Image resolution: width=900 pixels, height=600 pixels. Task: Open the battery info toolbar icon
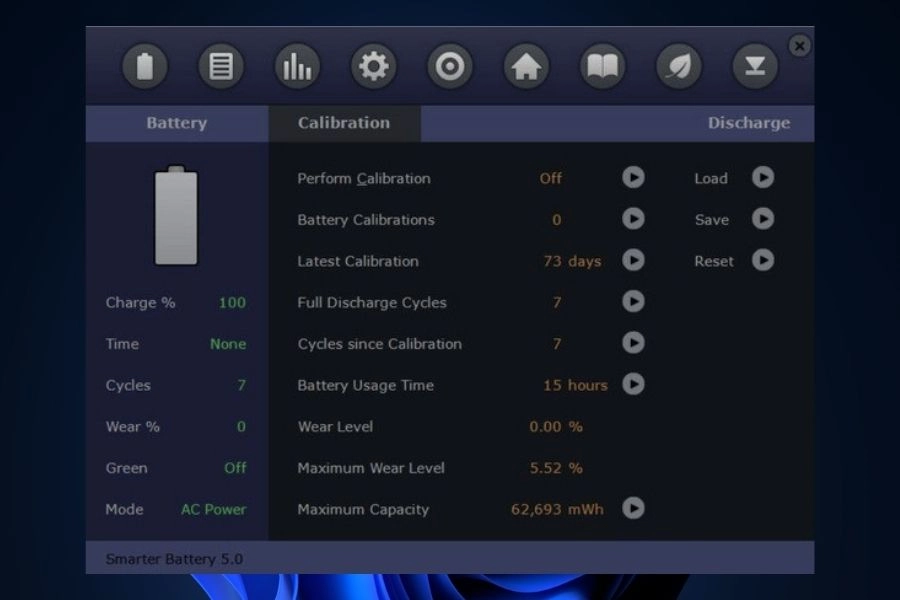[x=145, y=66]
